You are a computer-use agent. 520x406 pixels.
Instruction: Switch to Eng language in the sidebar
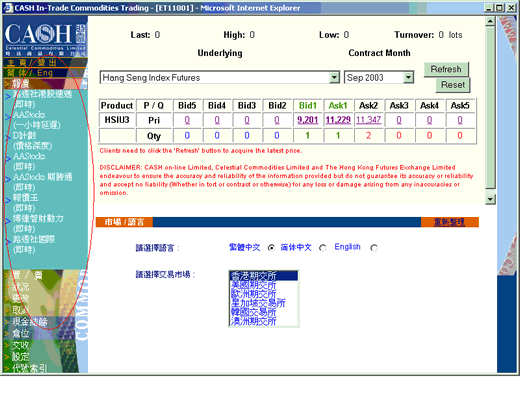click(x=45, y=73)
